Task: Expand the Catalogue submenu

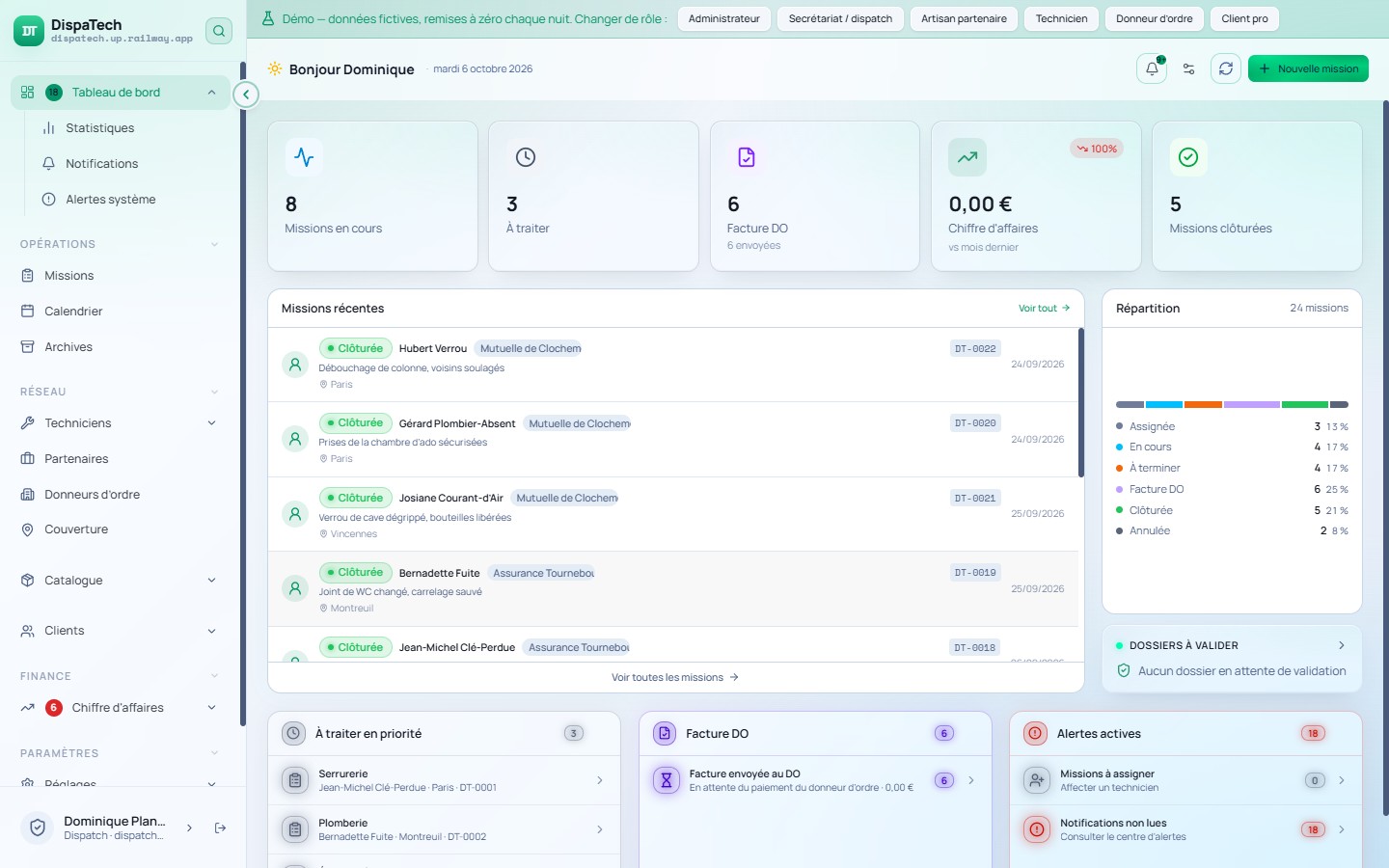Action: (211, 581)
